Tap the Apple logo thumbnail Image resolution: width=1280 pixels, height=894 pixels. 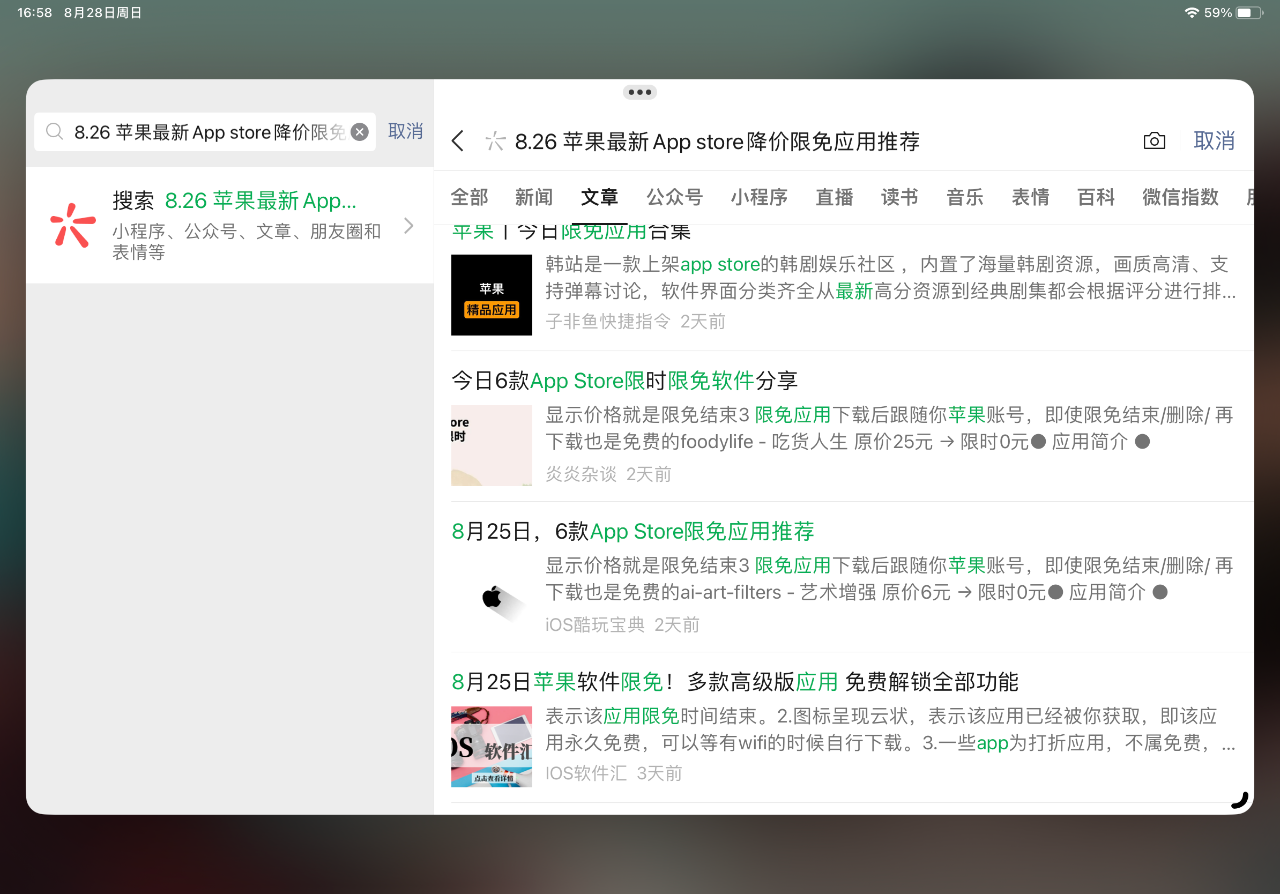coord(491,598)
